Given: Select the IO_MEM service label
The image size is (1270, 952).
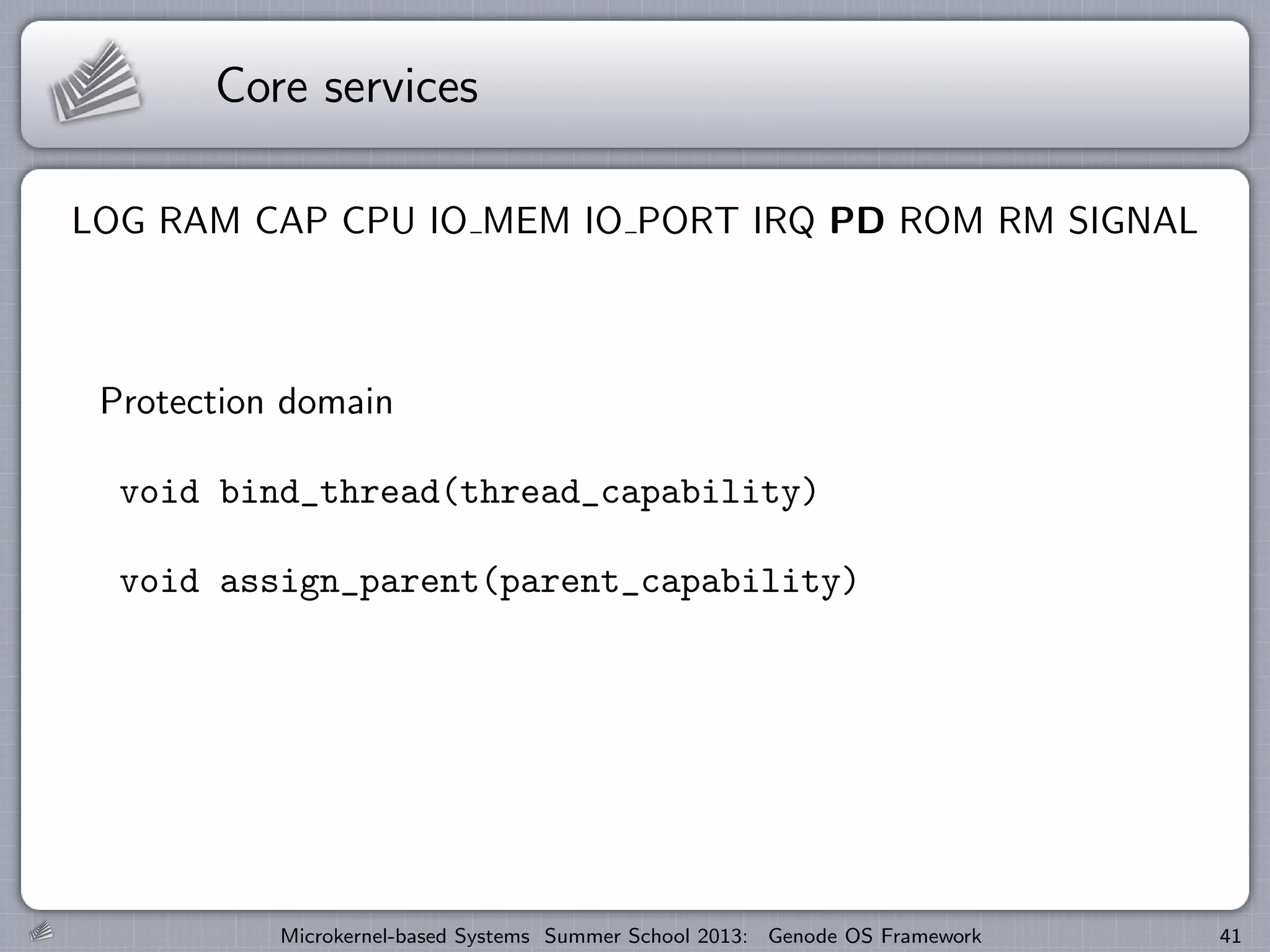Looking at the screenshot, I should (x=500, y=221).
